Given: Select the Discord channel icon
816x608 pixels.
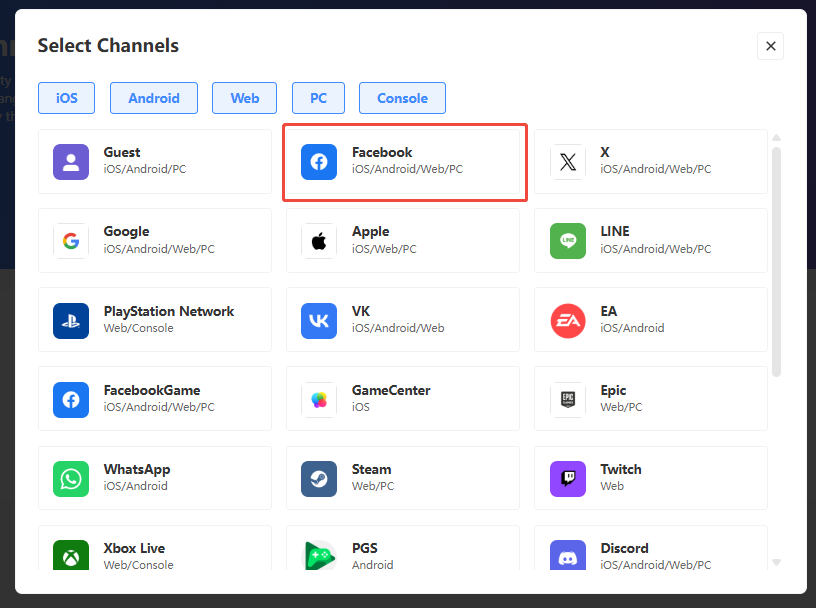Looking at the screenshot, I should click(x=567, y=556).
